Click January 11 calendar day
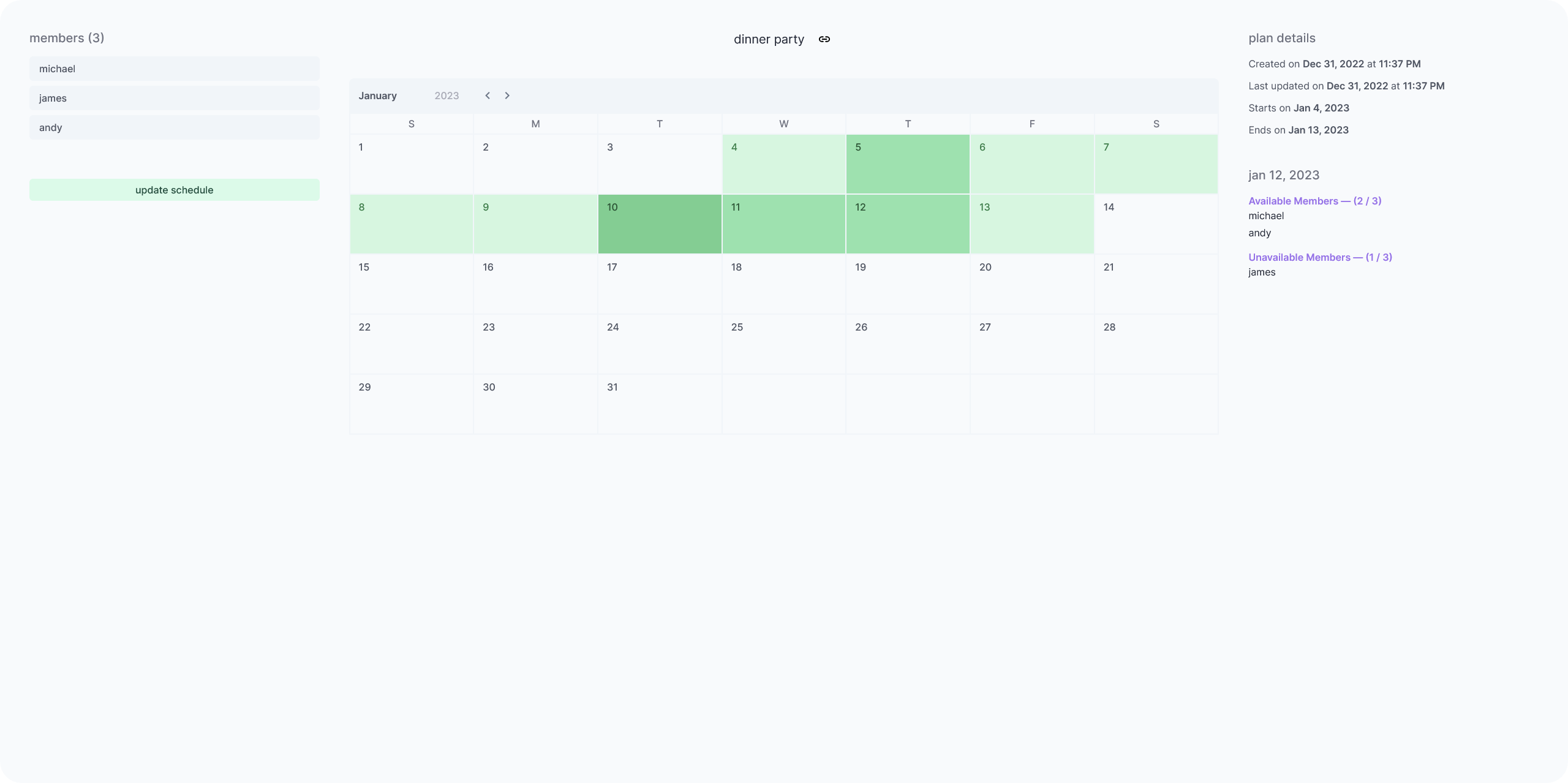 click(x=783, y=224)
